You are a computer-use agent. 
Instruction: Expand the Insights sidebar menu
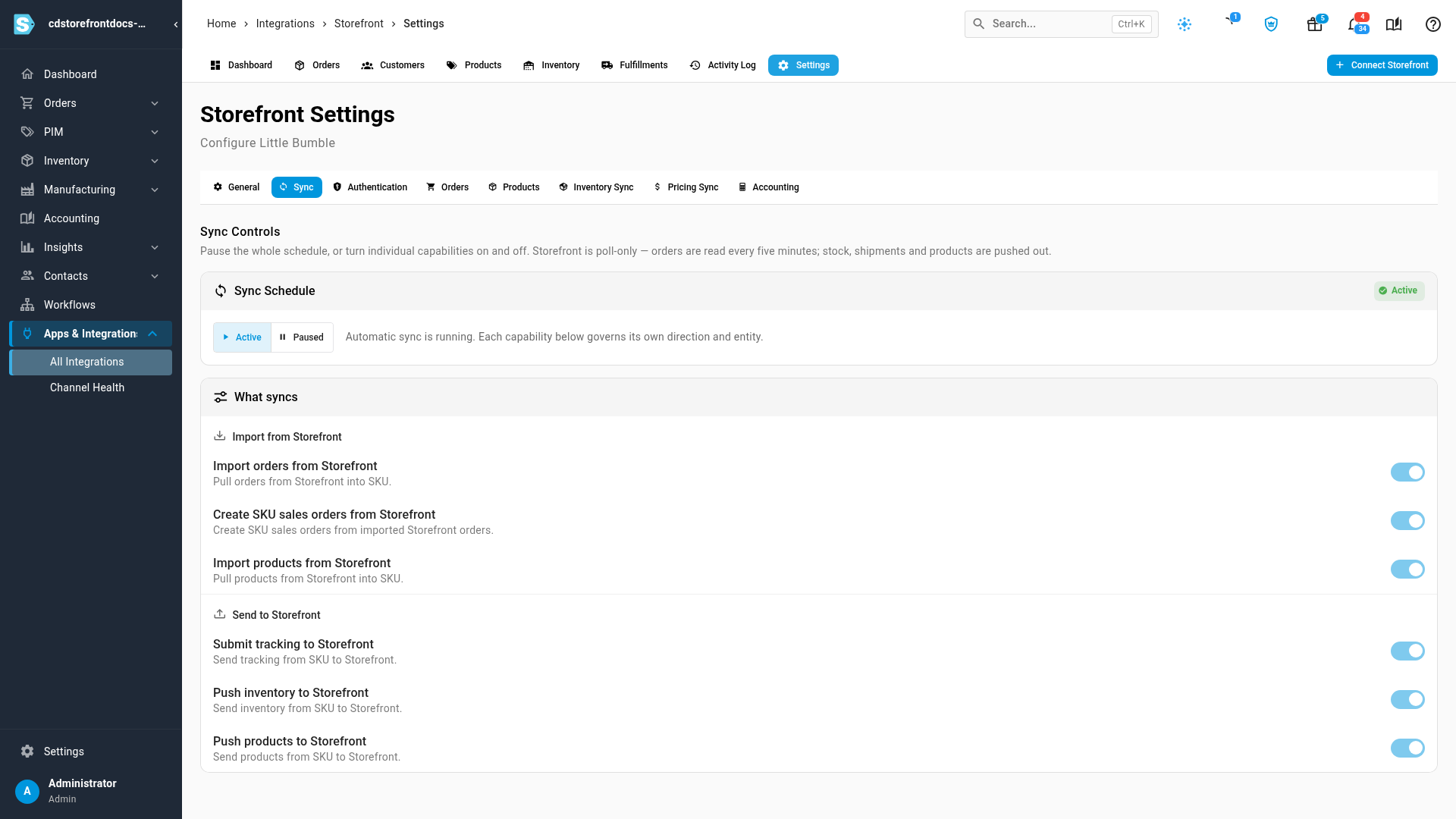90,247
